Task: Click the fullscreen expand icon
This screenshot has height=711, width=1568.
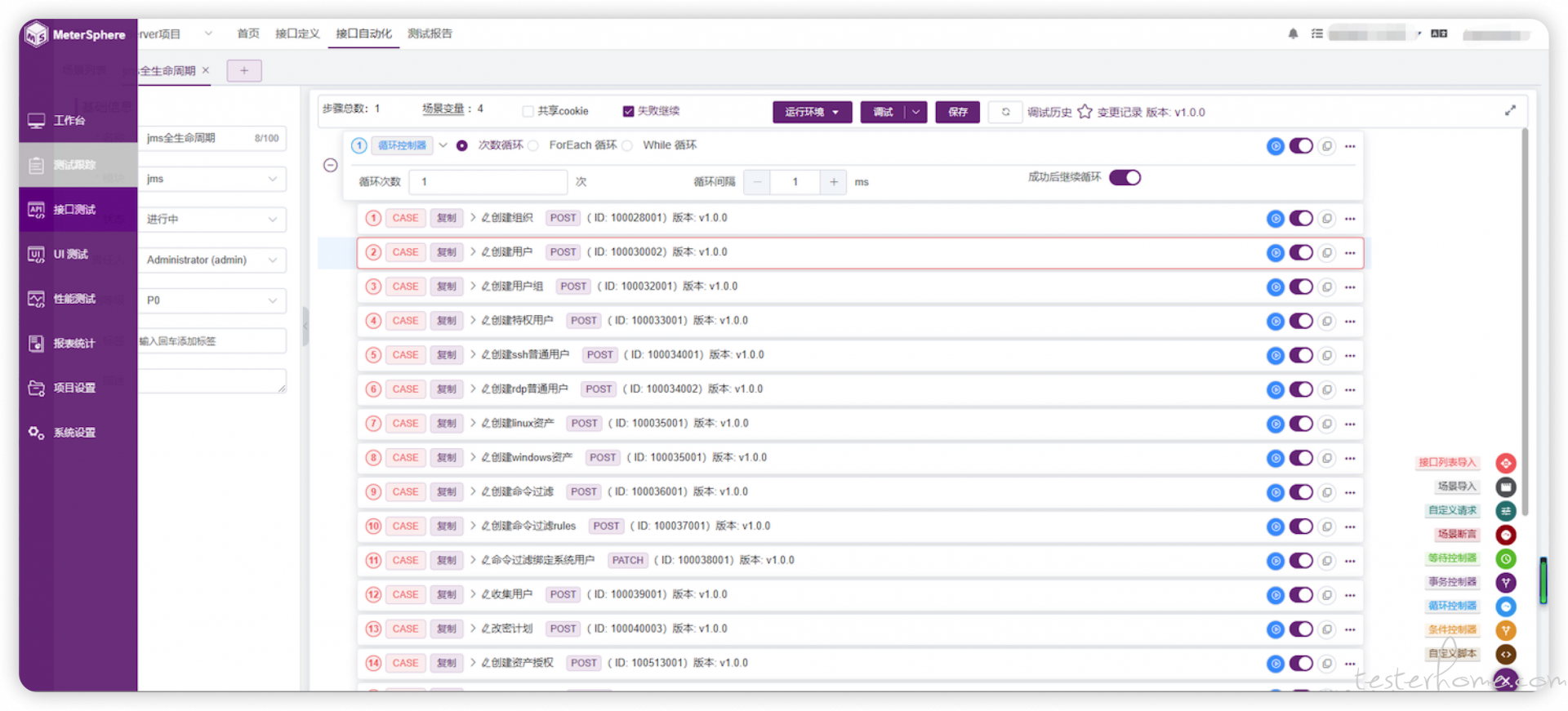Action: click(x=1510, y=110)
